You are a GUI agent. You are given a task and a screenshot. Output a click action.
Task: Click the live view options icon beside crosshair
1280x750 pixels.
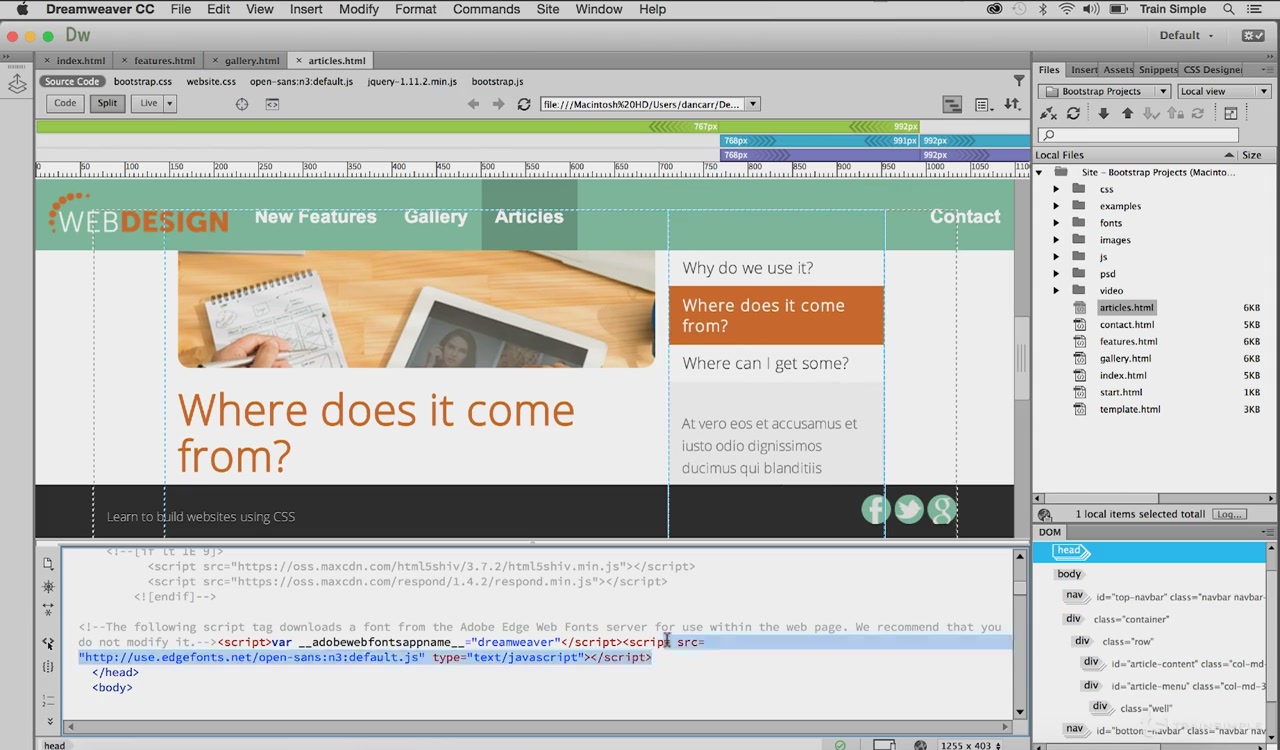272,104
